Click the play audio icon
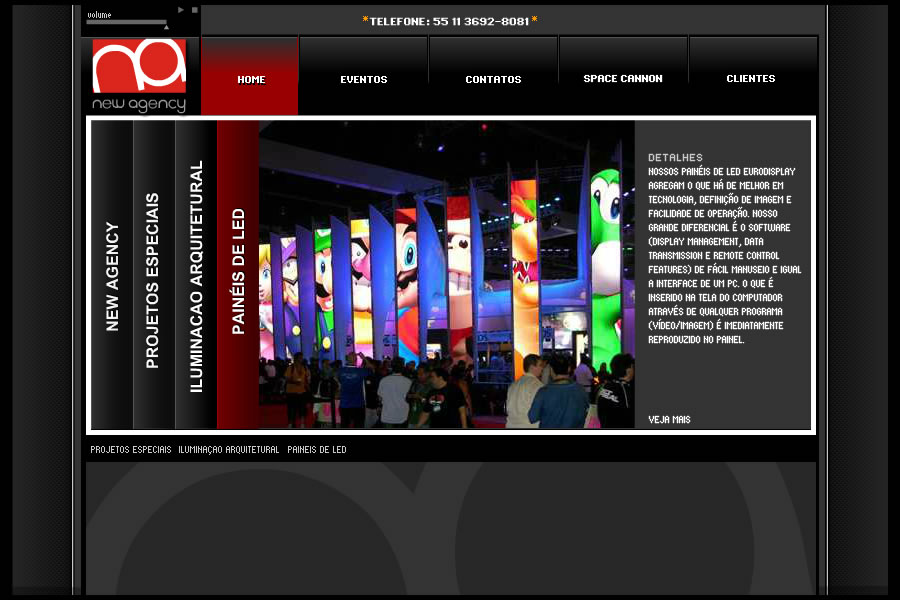The image size is (900, 600). [x=181, y=10]
